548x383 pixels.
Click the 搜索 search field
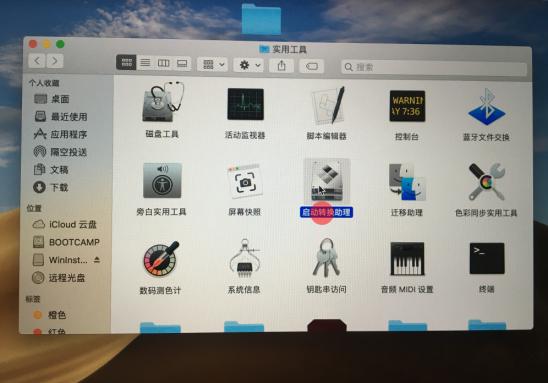pyautogui.click(x=434, y=67)
